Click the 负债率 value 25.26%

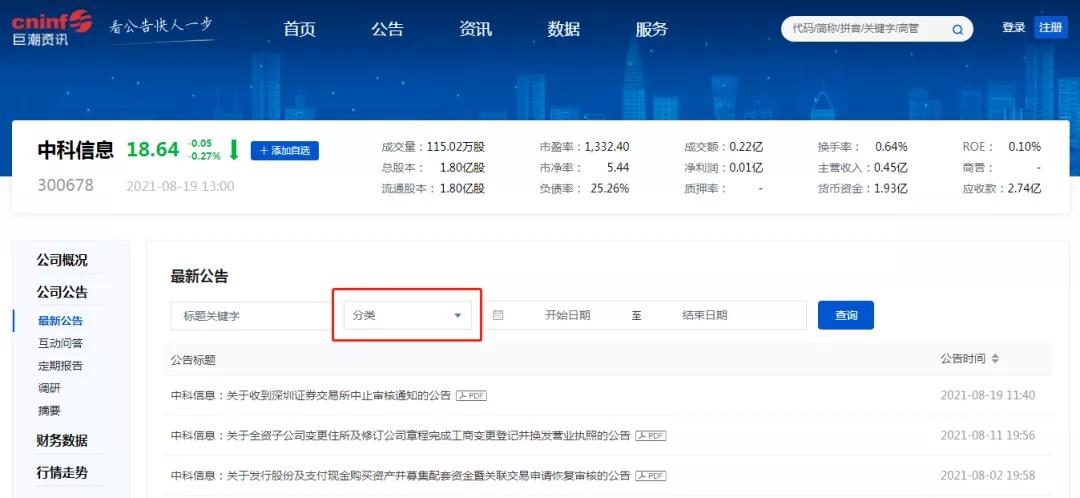coord(610,188)
